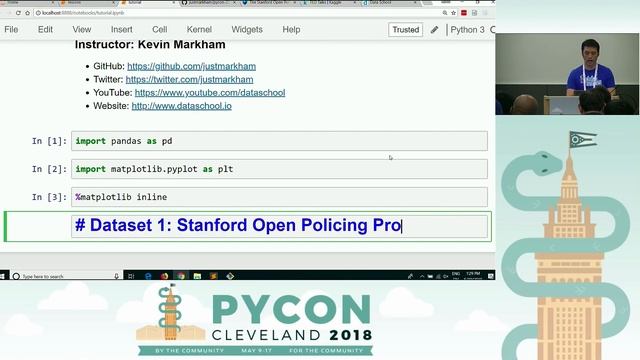Click the browser reload icon
The width and height of the screenshot is (640, 360).
18,13
